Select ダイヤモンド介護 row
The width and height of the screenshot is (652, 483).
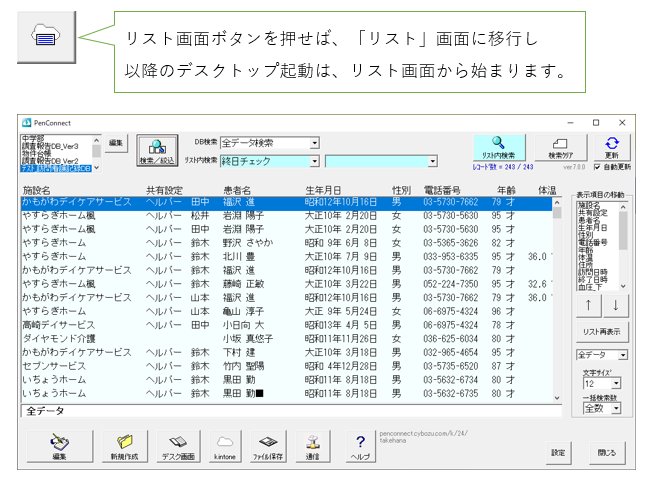click(286, 339)
